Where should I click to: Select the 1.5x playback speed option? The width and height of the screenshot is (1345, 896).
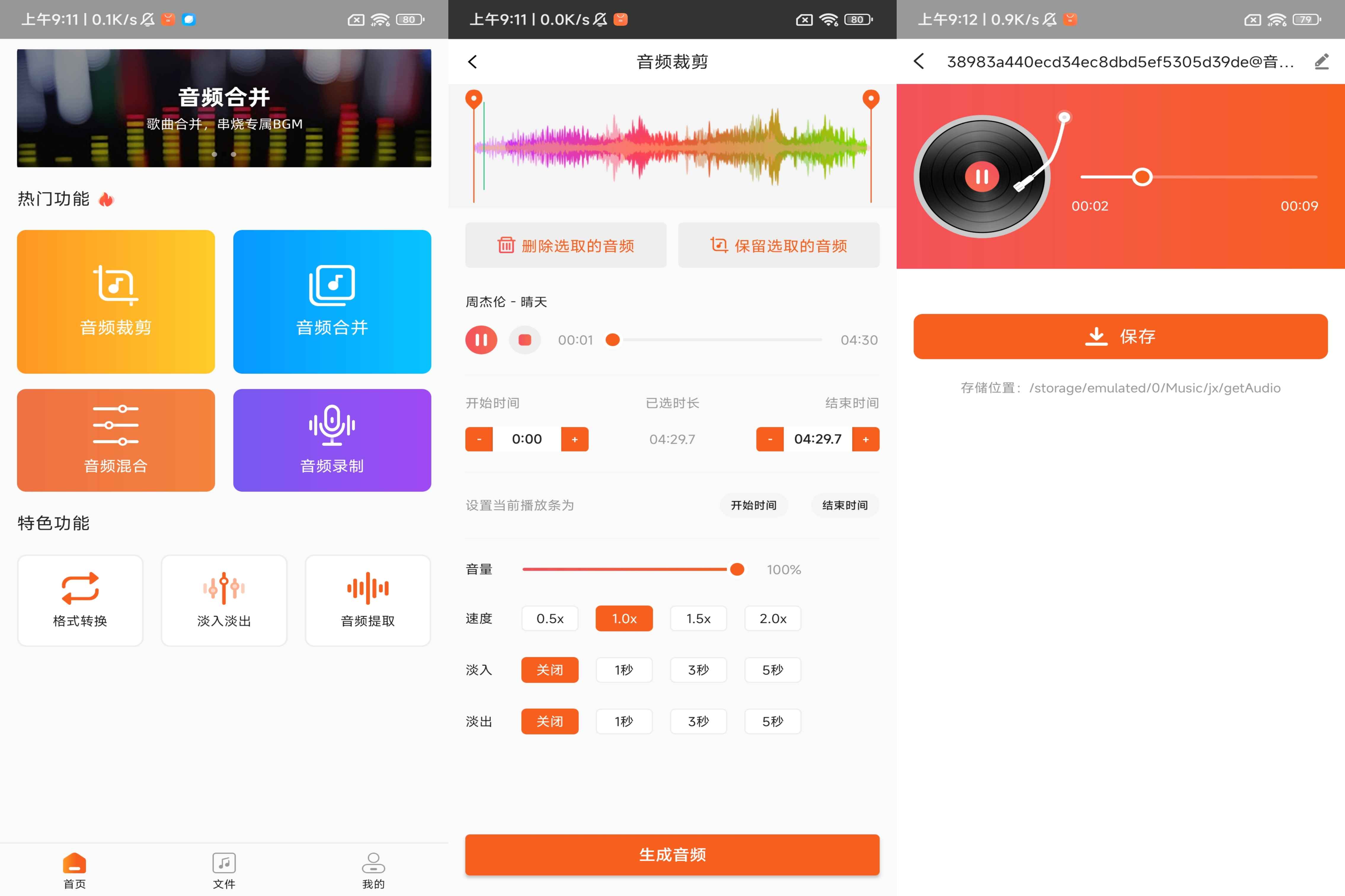tap(698, 618)
